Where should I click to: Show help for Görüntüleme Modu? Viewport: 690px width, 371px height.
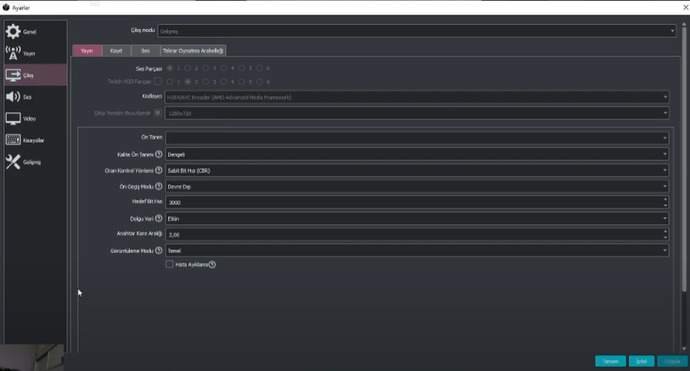[x=158, y=250]
